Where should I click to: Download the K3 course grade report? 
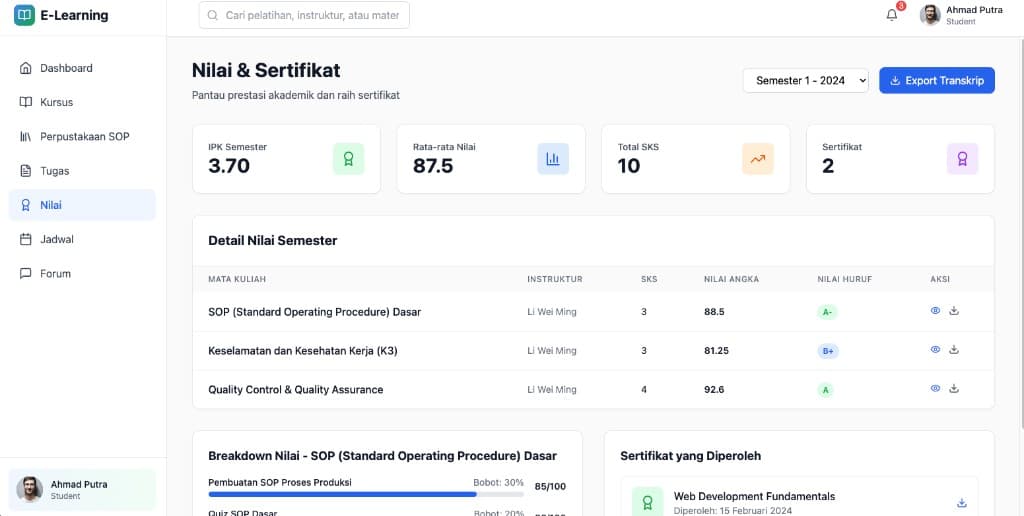coord(954,350)
